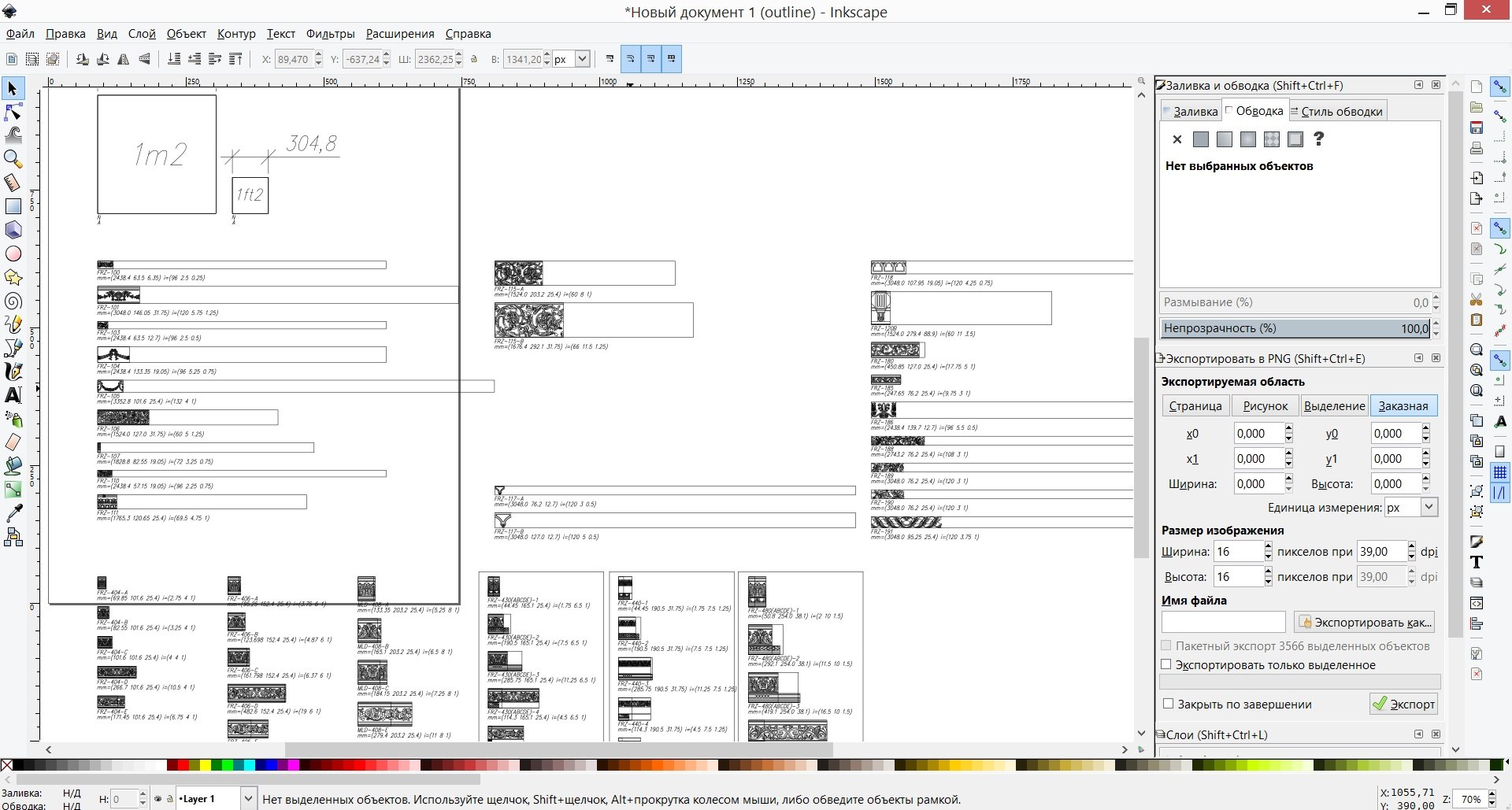Open the export unit px dropdown

[x=1429, y=508]
